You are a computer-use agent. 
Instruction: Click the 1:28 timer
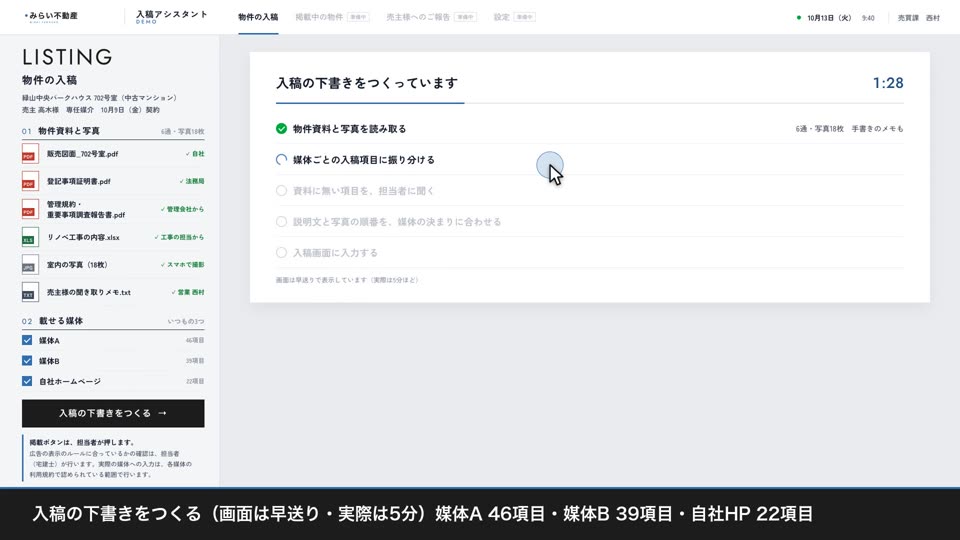(888, 83)
